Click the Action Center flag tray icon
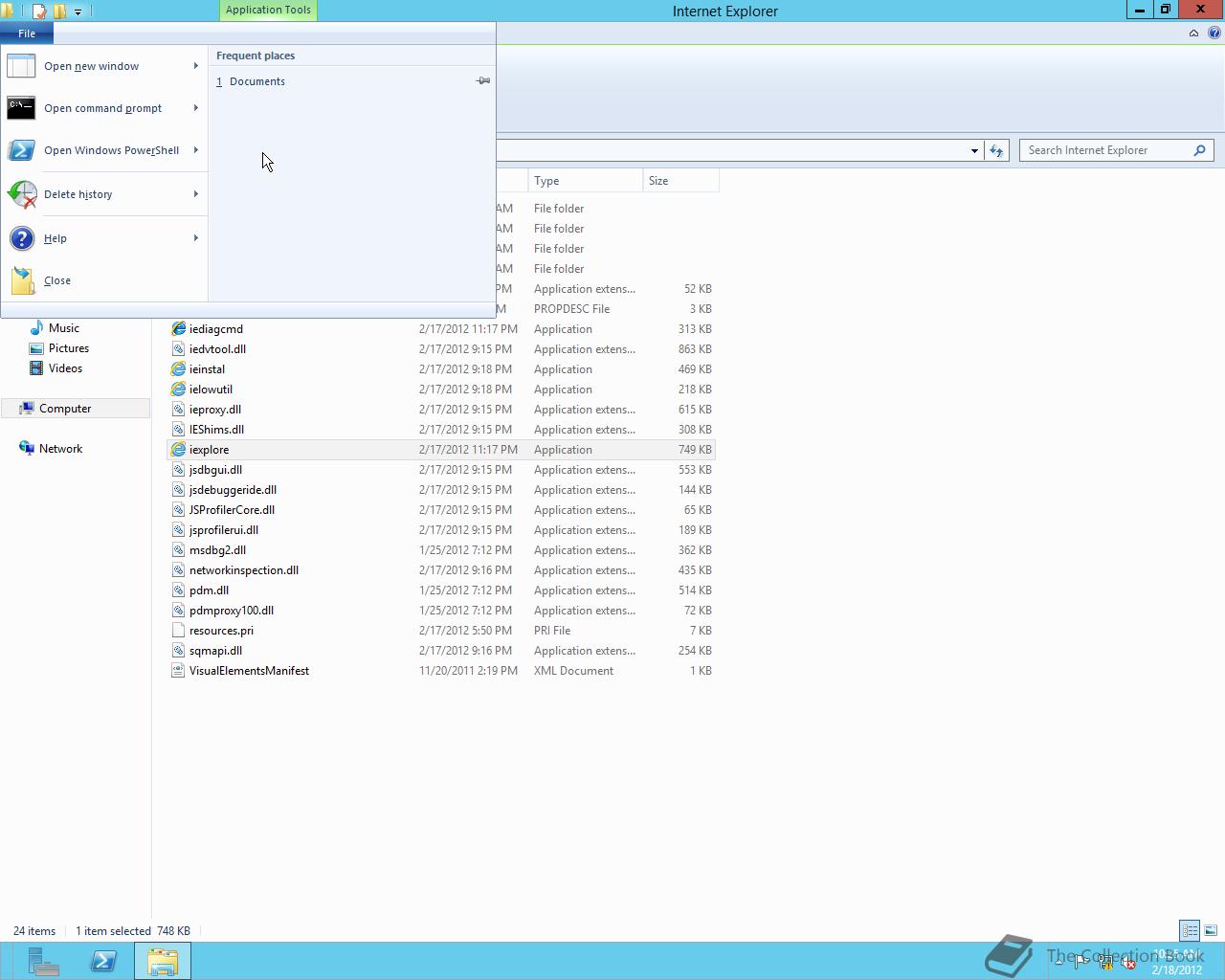 click(1080, 962)
